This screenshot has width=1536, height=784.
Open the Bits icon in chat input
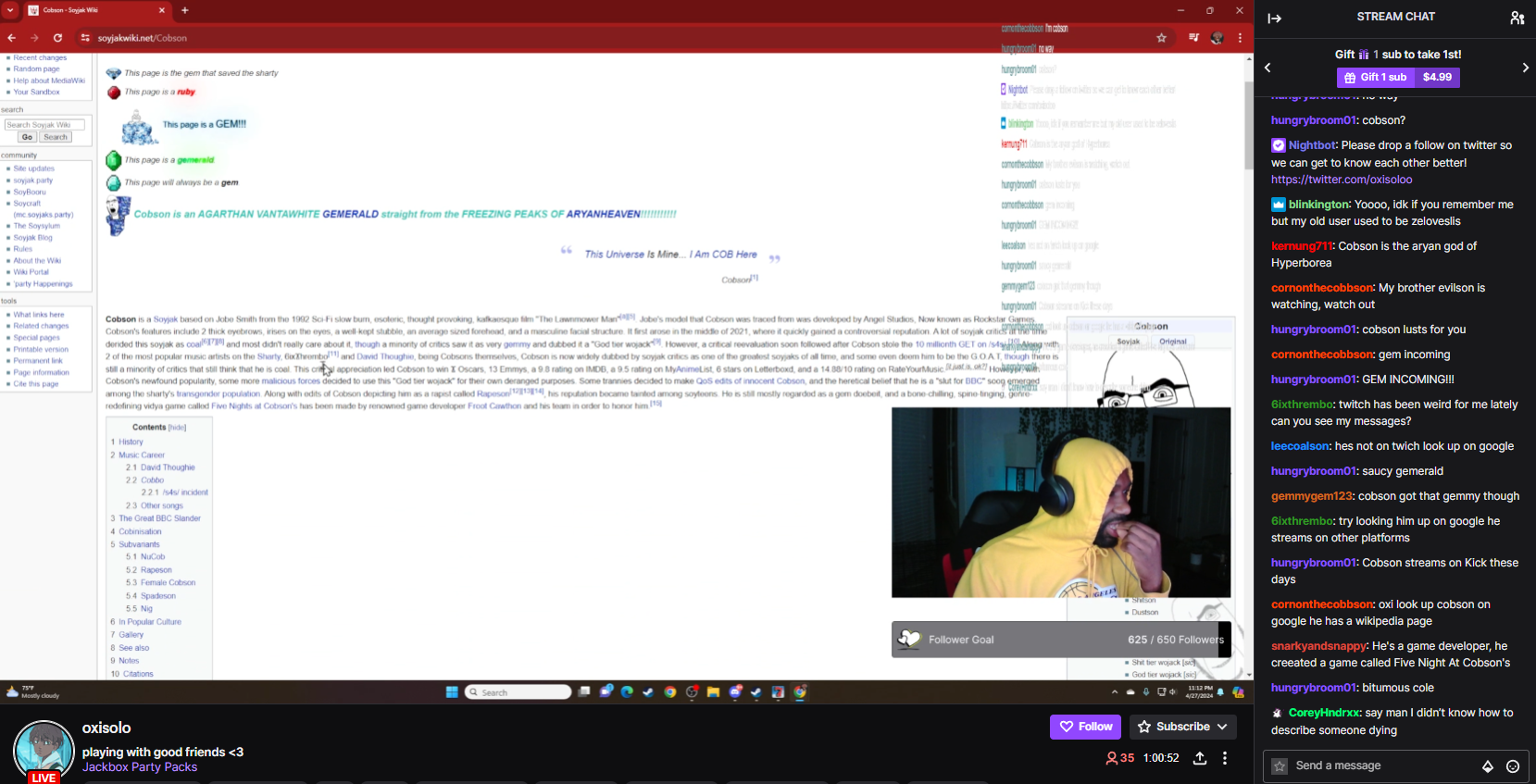click(1488, 766)
